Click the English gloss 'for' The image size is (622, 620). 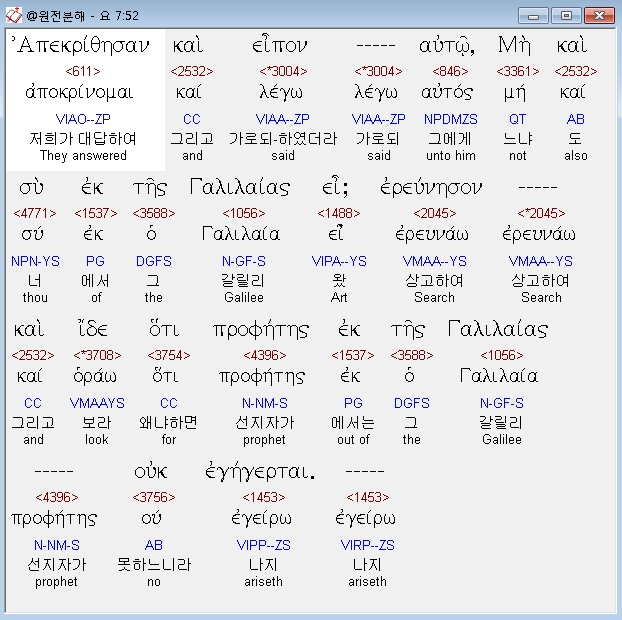[x=169, y=440]
